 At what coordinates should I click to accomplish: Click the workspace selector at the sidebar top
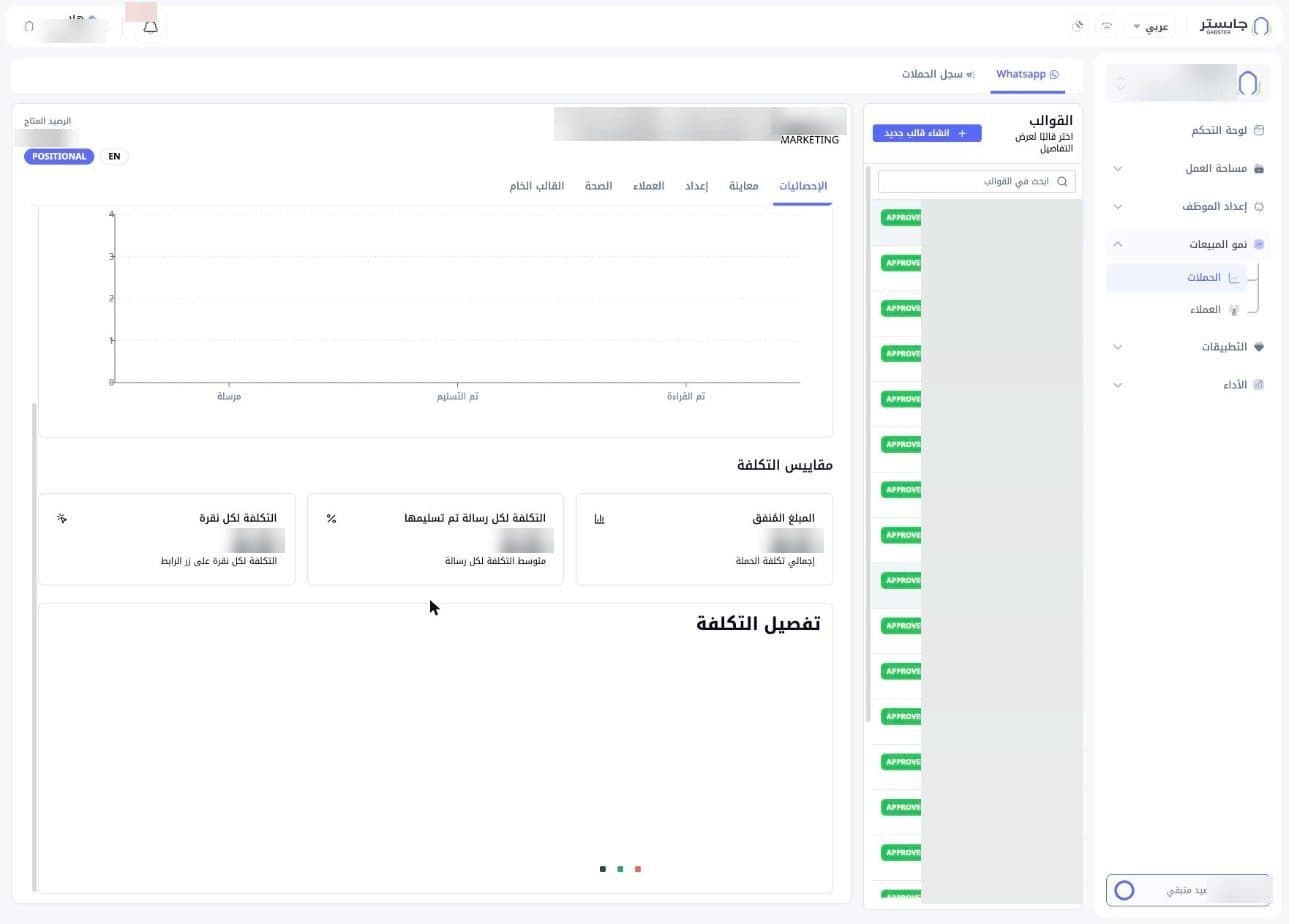[1188, 83]
